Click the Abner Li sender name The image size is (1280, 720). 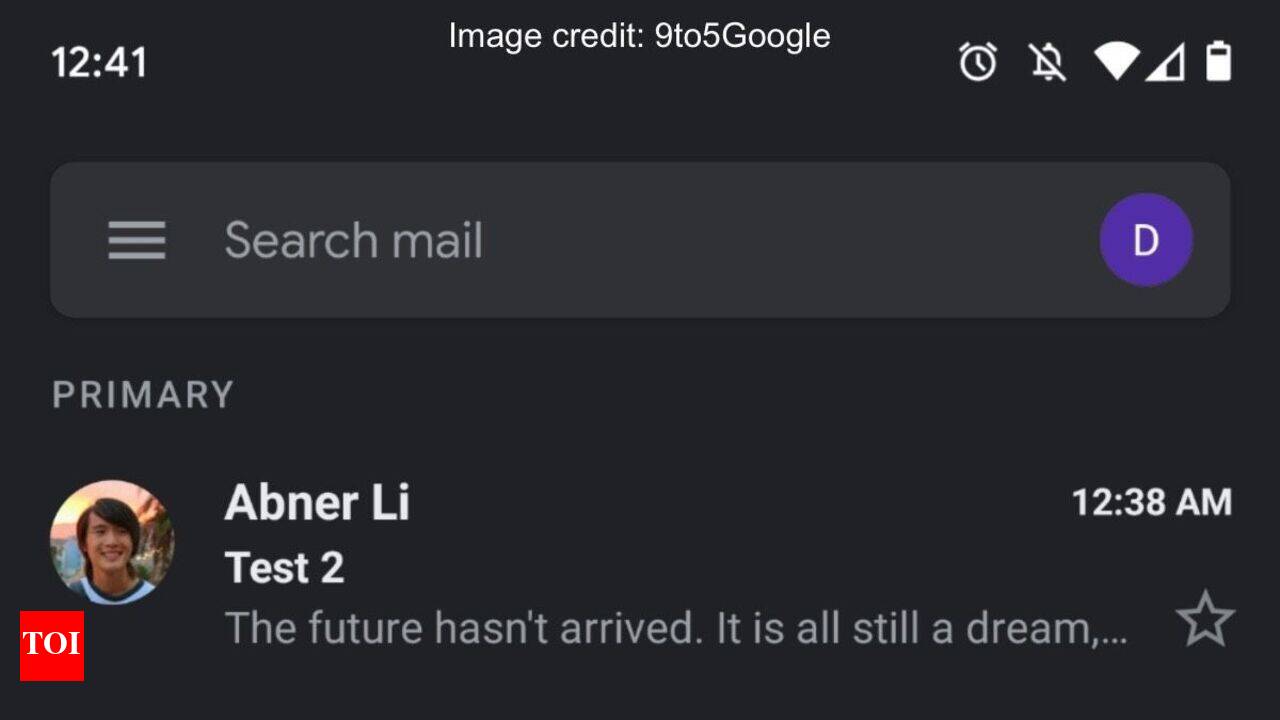317,502
